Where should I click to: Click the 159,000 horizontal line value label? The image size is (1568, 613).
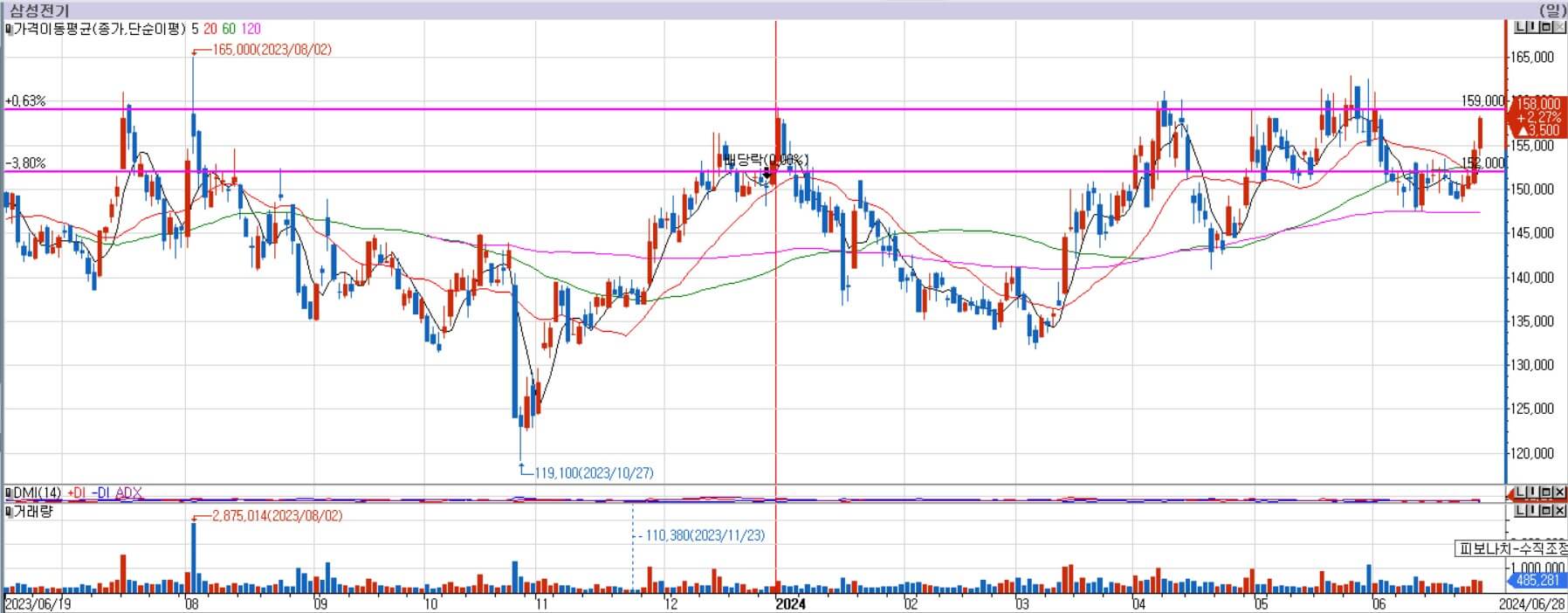(1483, 101)
